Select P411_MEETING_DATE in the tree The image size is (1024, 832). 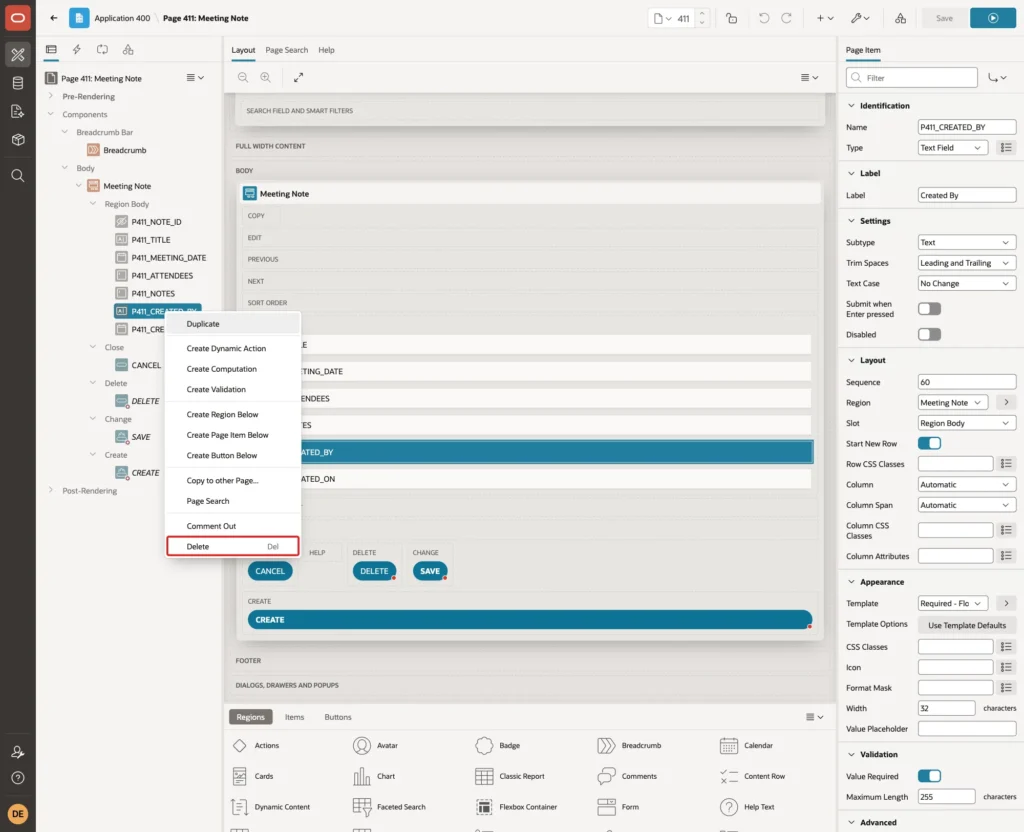click(x=168, y=258)
